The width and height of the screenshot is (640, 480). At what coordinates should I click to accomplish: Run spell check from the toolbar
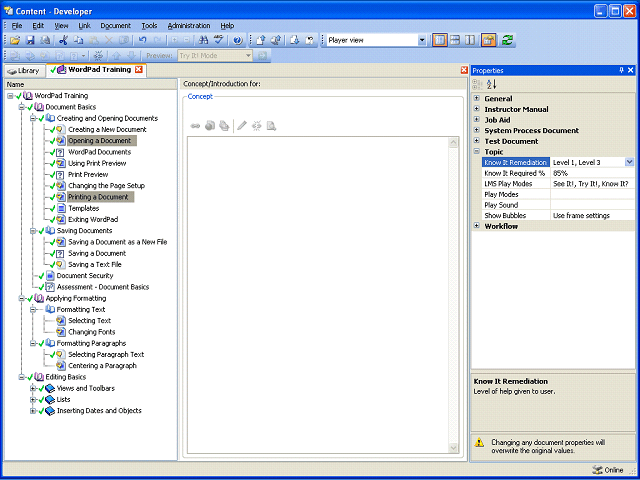point(219,40)
